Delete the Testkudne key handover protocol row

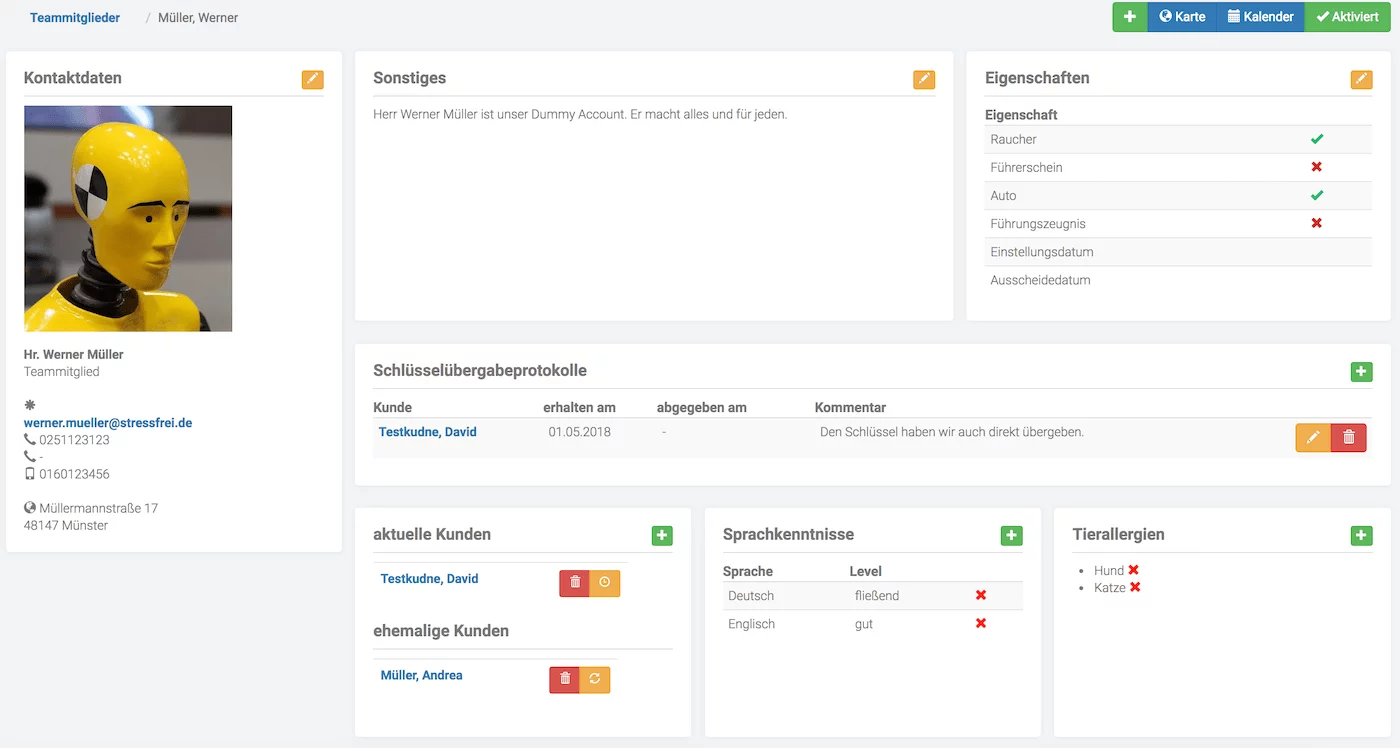[1349, 437]
